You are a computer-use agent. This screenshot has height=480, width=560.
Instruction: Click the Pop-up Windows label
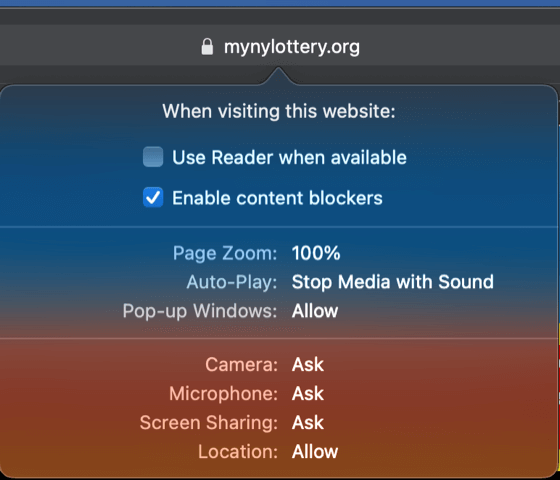200,311
